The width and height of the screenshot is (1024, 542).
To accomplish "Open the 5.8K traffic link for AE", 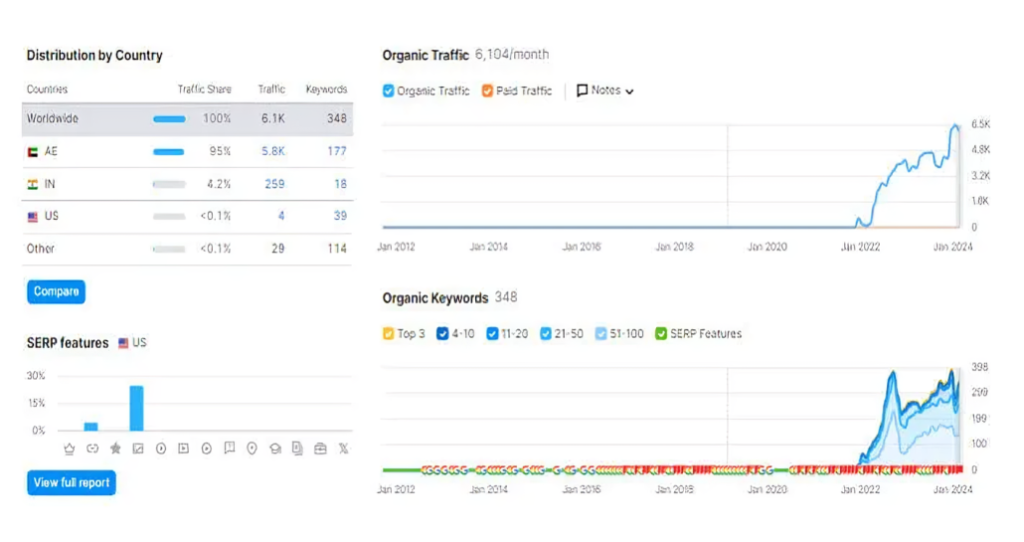I will click(x=273, y=152).
